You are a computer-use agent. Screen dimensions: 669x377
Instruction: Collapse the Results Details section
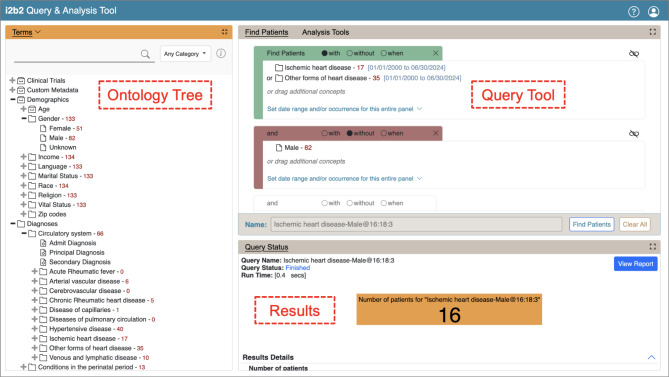pyautogui.click(x=651, y=357)
